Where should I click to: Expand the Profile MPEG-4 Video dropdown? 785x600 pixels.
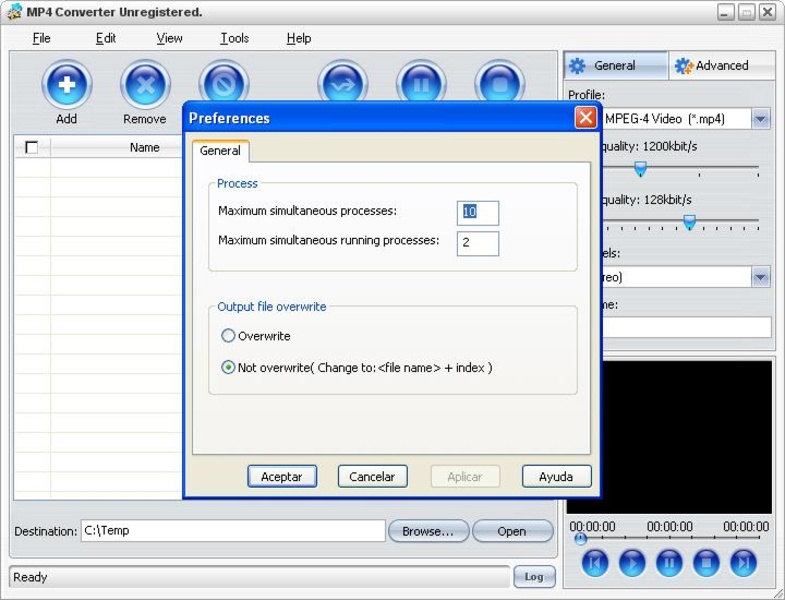tap(760, 119)
